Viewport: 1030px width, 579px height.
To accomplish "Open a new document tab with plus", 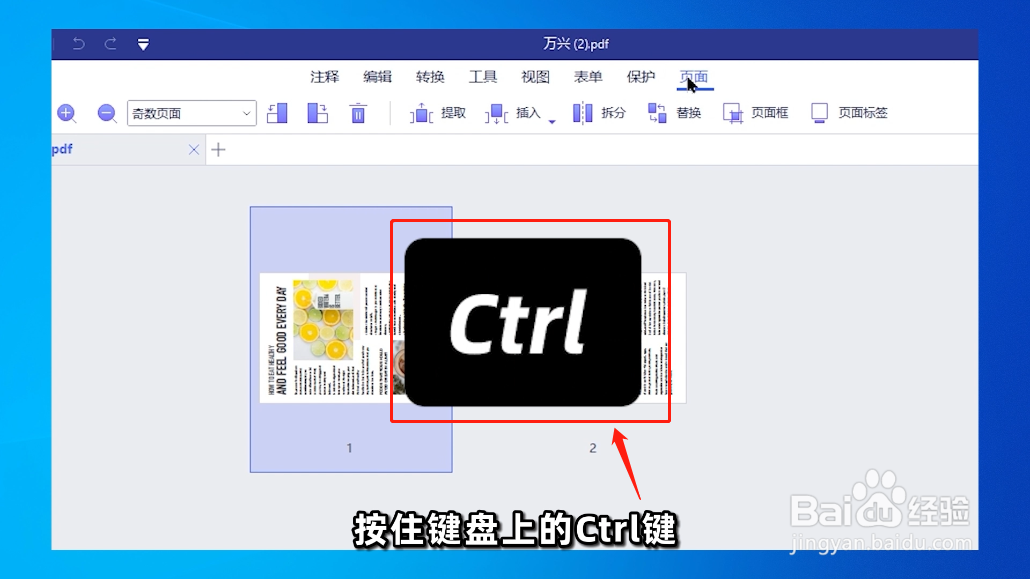I will click(218, 148).
